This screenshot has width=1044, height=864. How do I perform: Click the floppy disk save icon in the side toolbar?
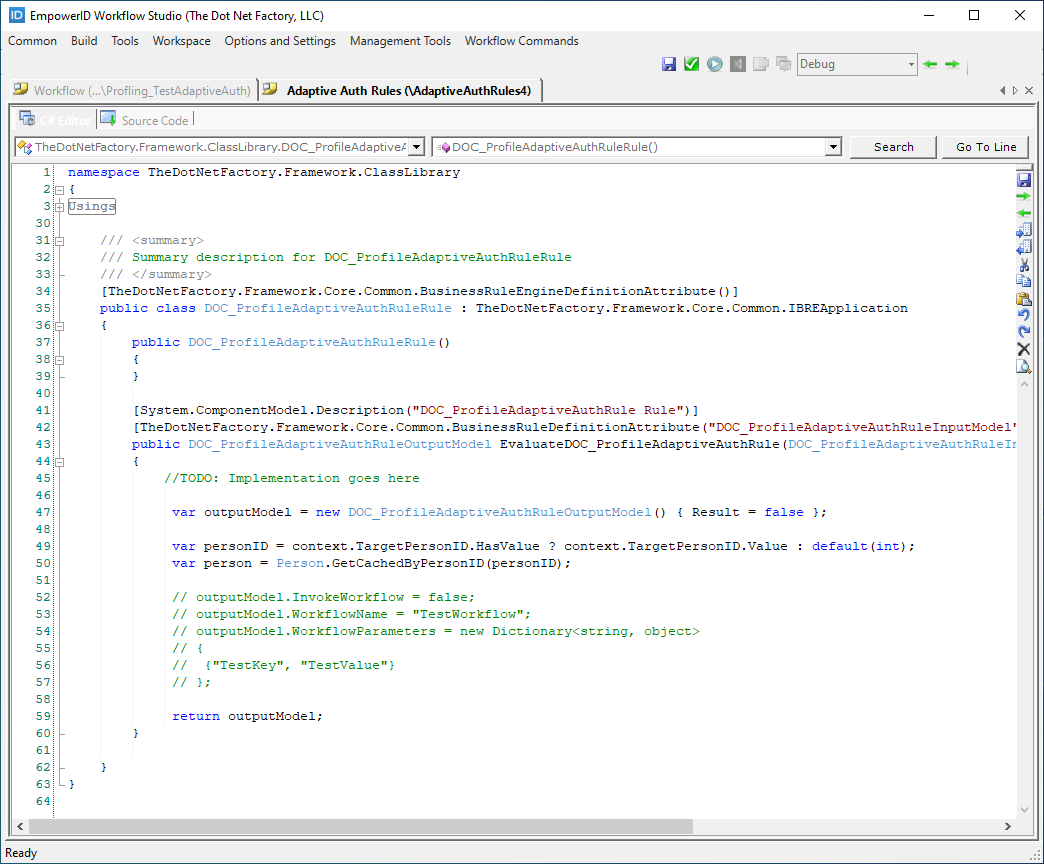pos(1023,180)
